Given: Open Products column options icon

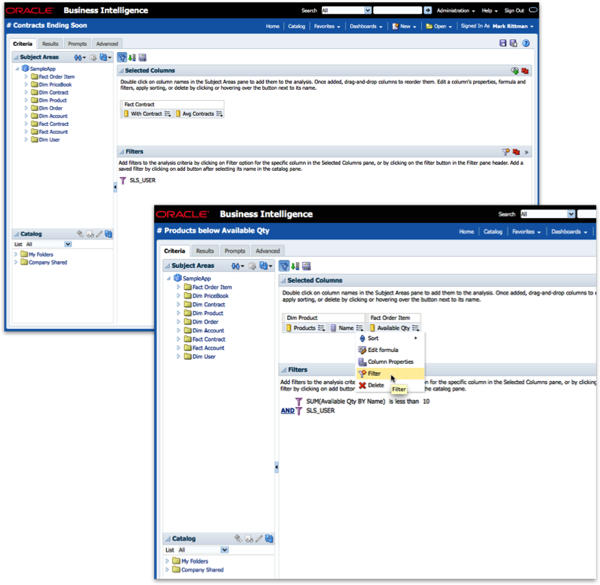Looking at the screenshot, I should [x=321, y=328].
